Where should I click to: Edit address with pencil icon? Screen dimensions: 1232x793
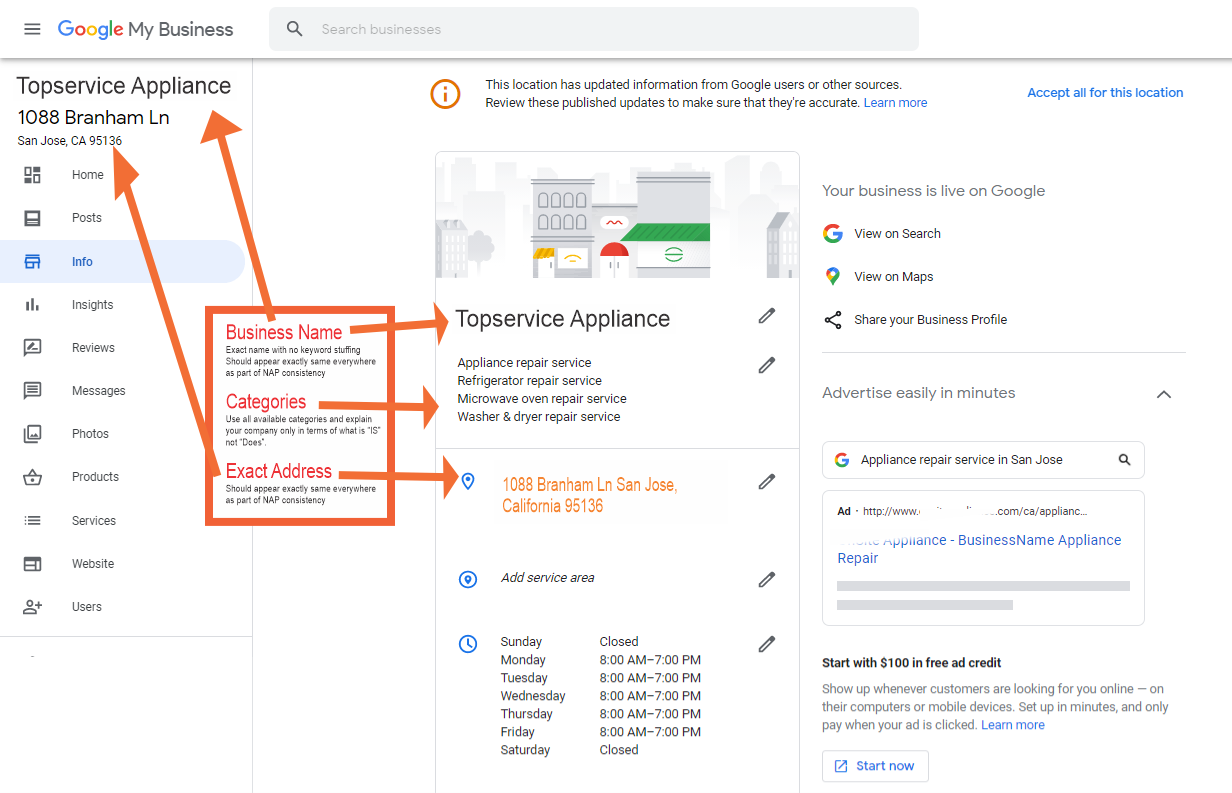[767, 482]
